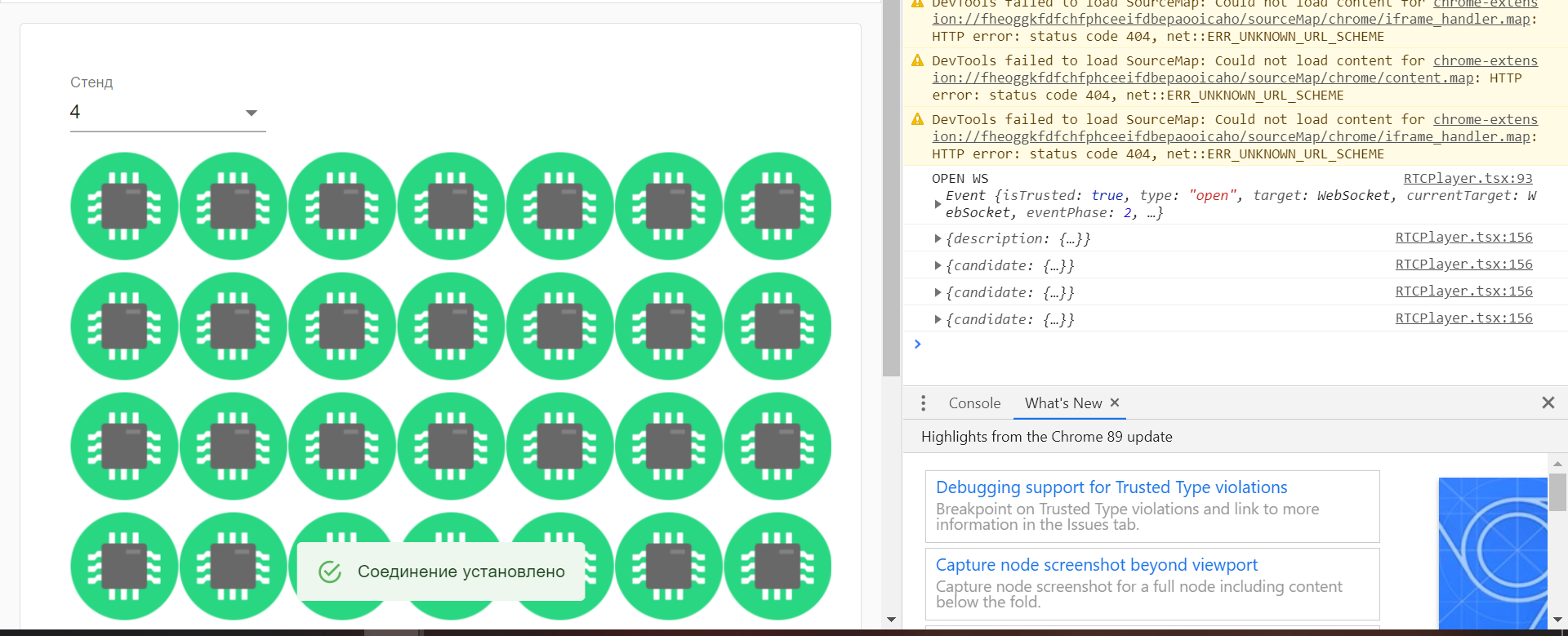Select sixth chip icon in bottom row
The width and height of the screenshot is (1568, 636).
(669, 566)
